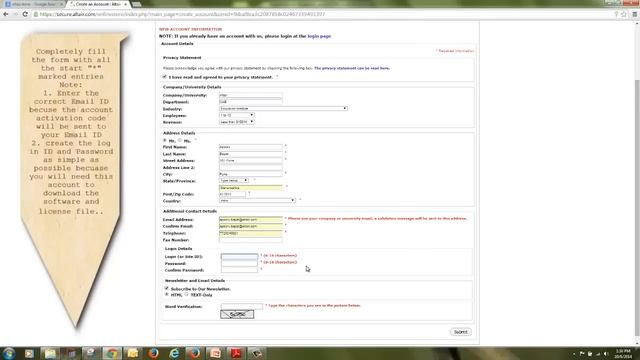Focus the Confirm Email field
Viewport: 640px width, 360px height.
[x=251, y=226]
